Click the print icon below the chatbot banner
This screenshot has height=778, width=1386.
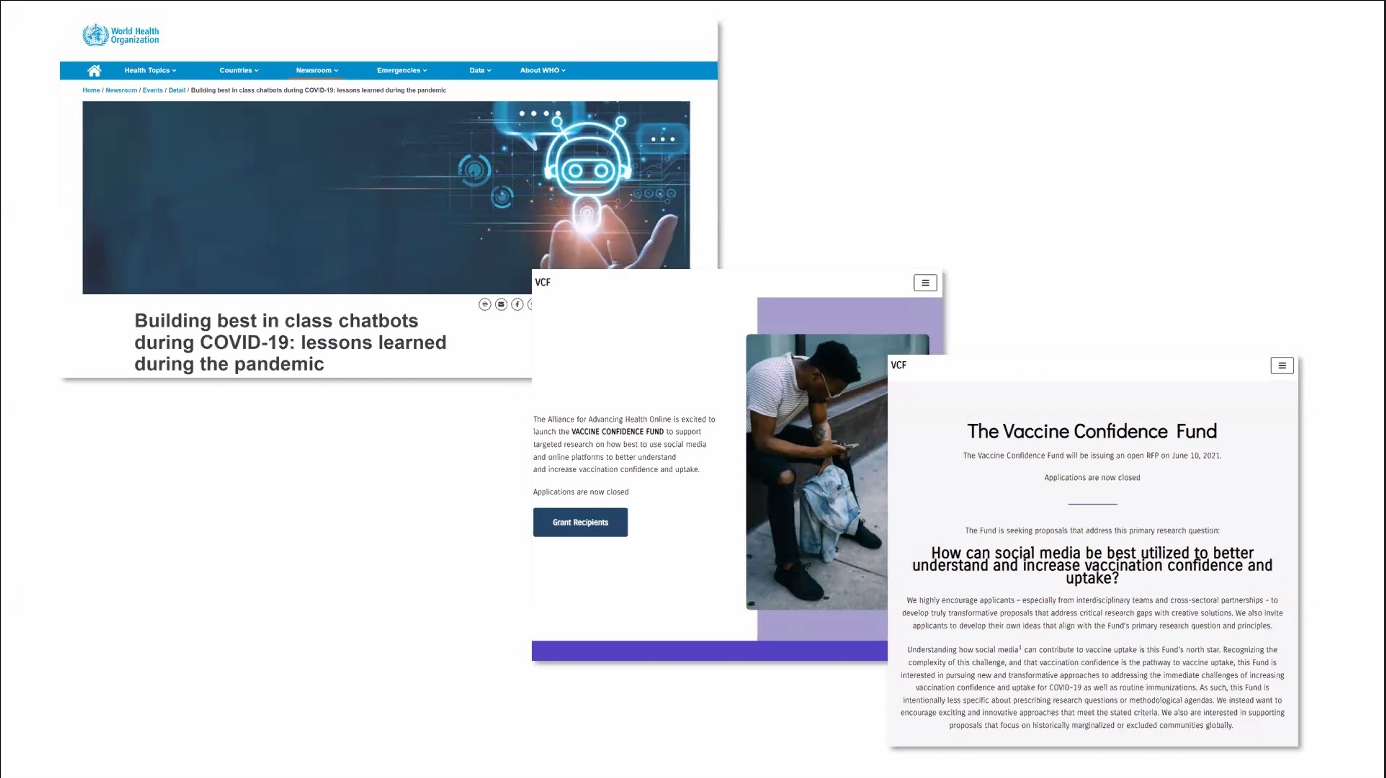tap(485, 304)
